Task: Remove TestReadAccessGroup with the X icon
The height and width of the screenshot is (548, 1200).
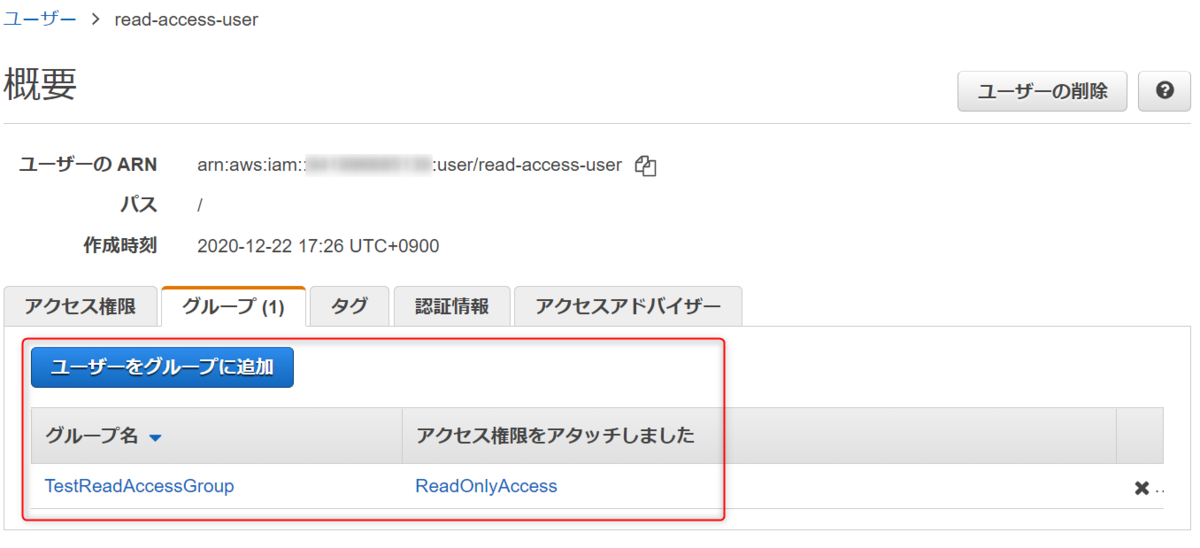Action: [1141, 489]
